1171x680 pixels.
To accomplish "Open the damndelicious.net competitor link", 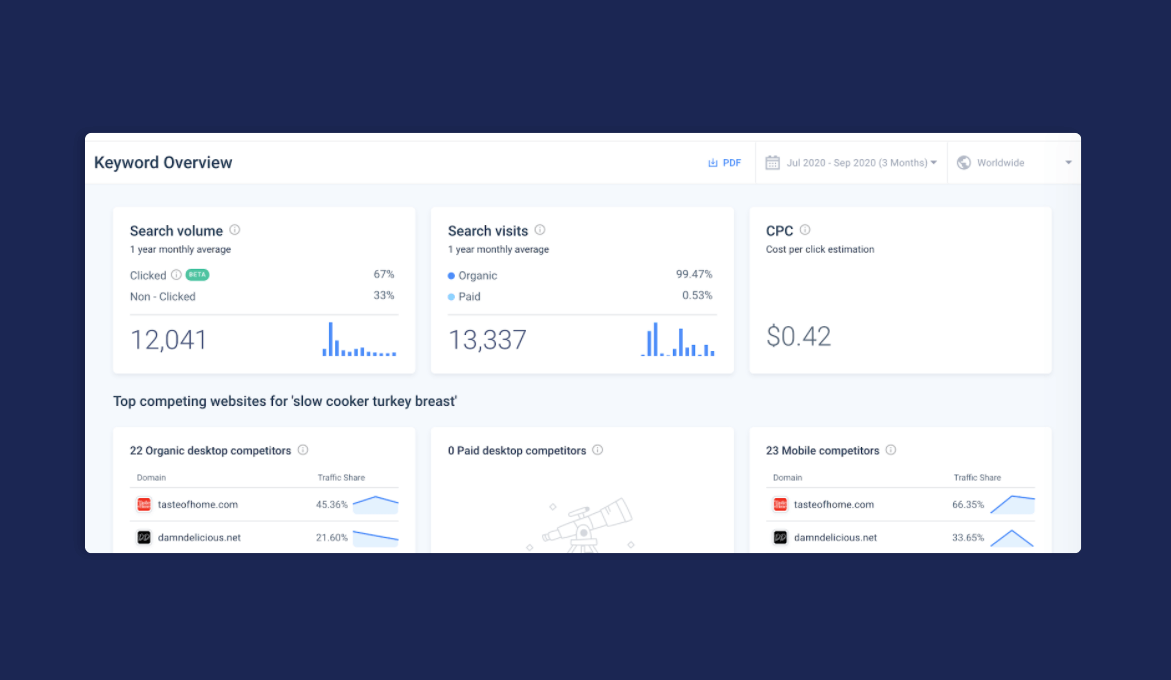I will (x=200, y=537).
